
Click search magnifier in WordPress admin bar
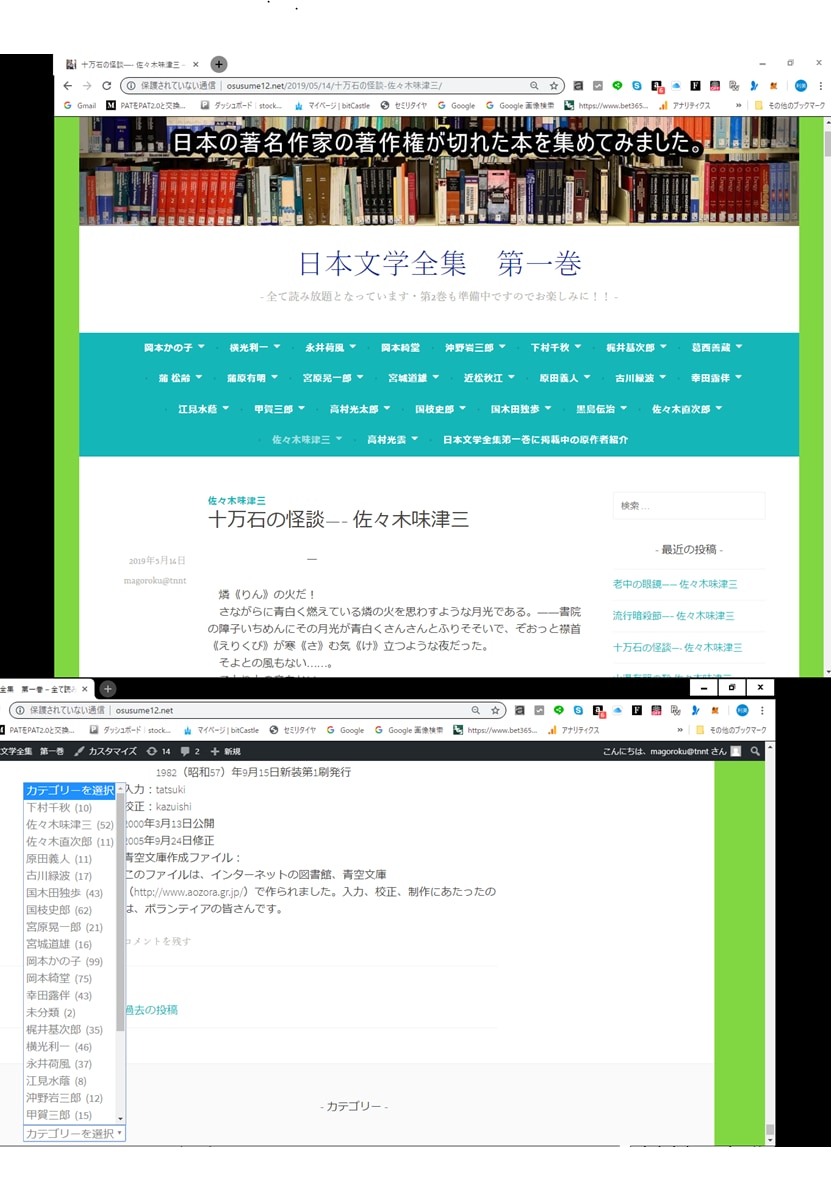(x=755, y=751)
